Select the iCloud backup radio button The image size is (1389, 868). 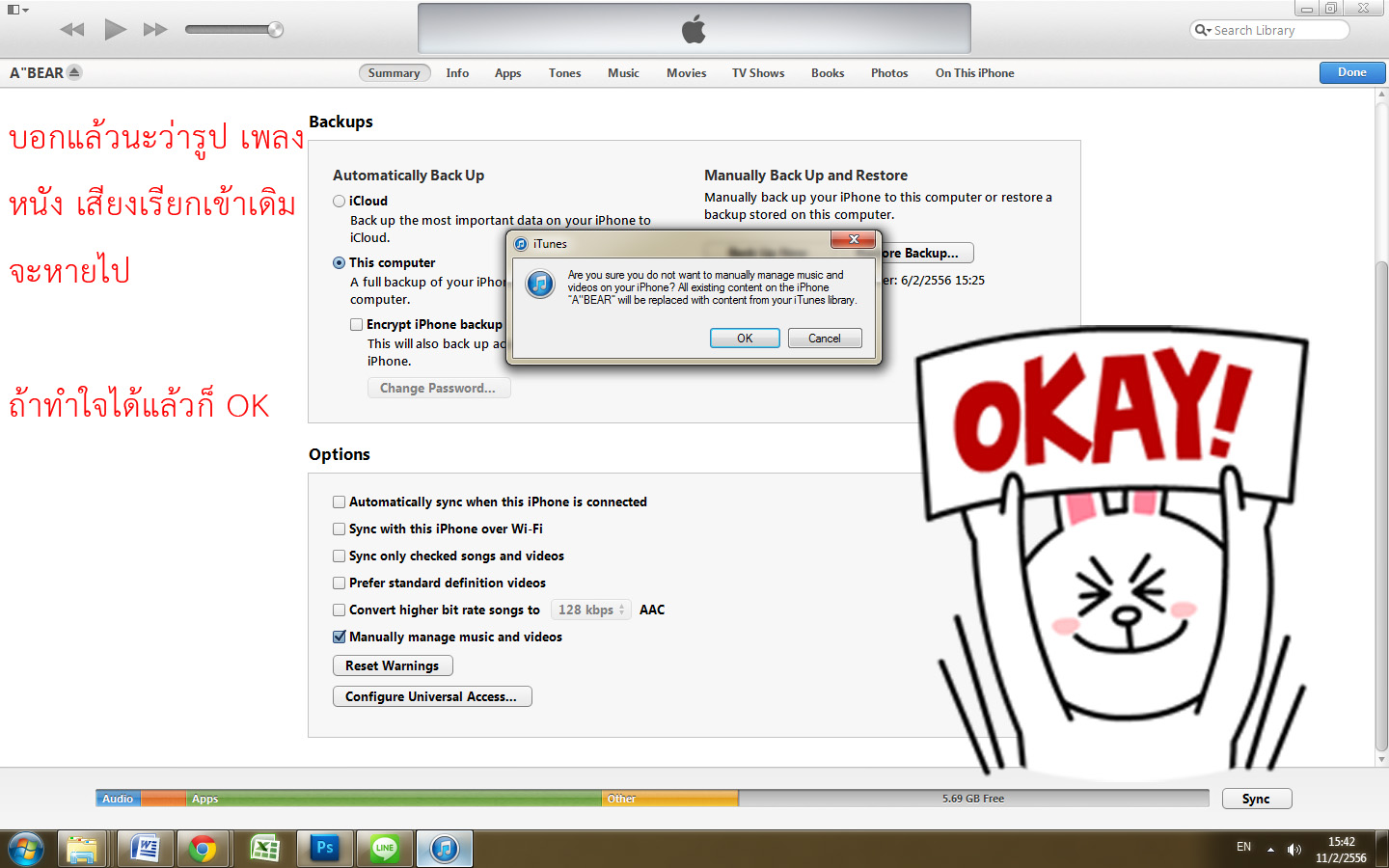[x=340, y=201]
